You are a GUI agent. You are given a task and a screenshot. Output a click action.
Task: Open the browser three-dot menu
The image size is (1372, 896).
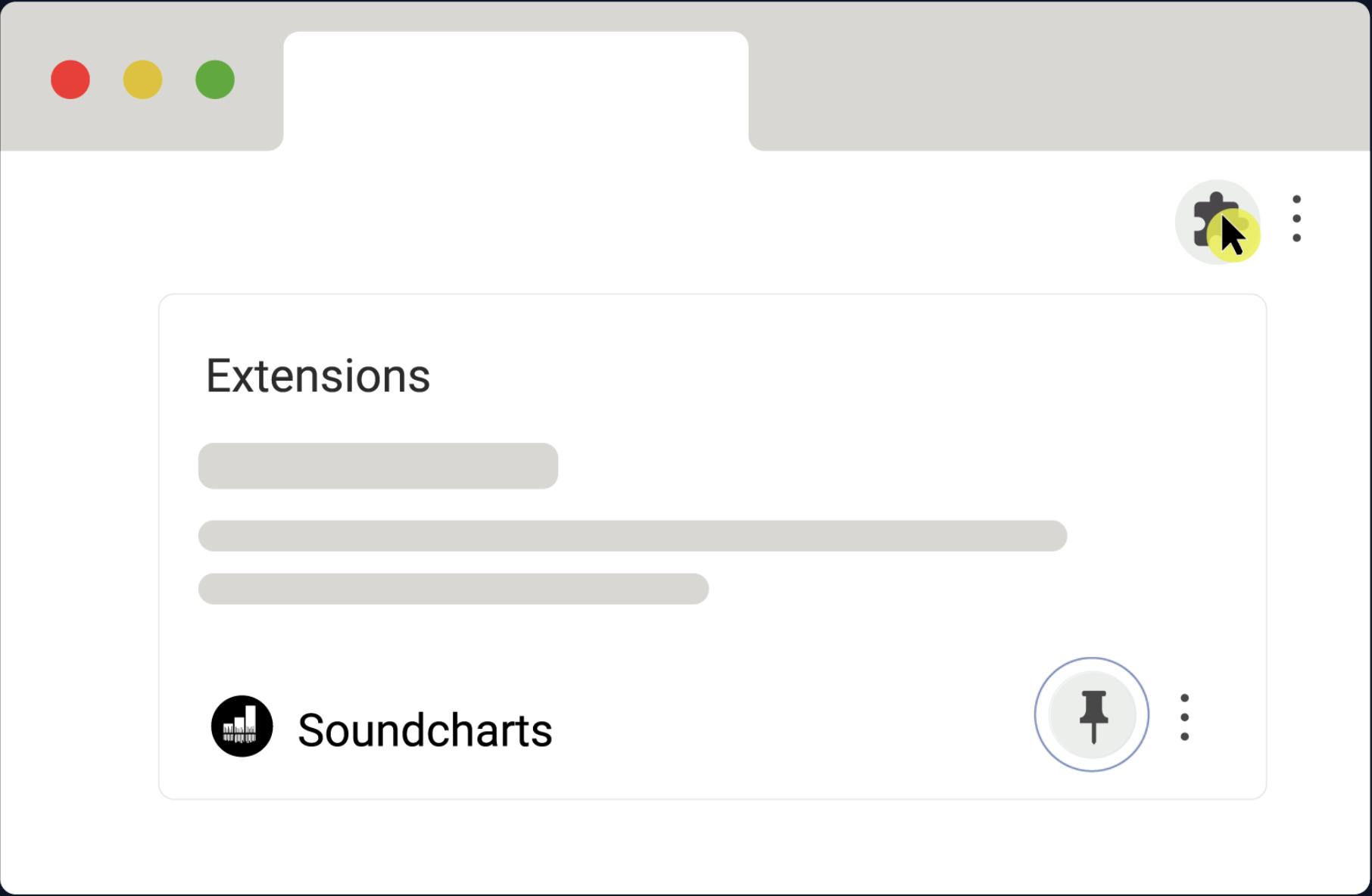click(1296, 219)
